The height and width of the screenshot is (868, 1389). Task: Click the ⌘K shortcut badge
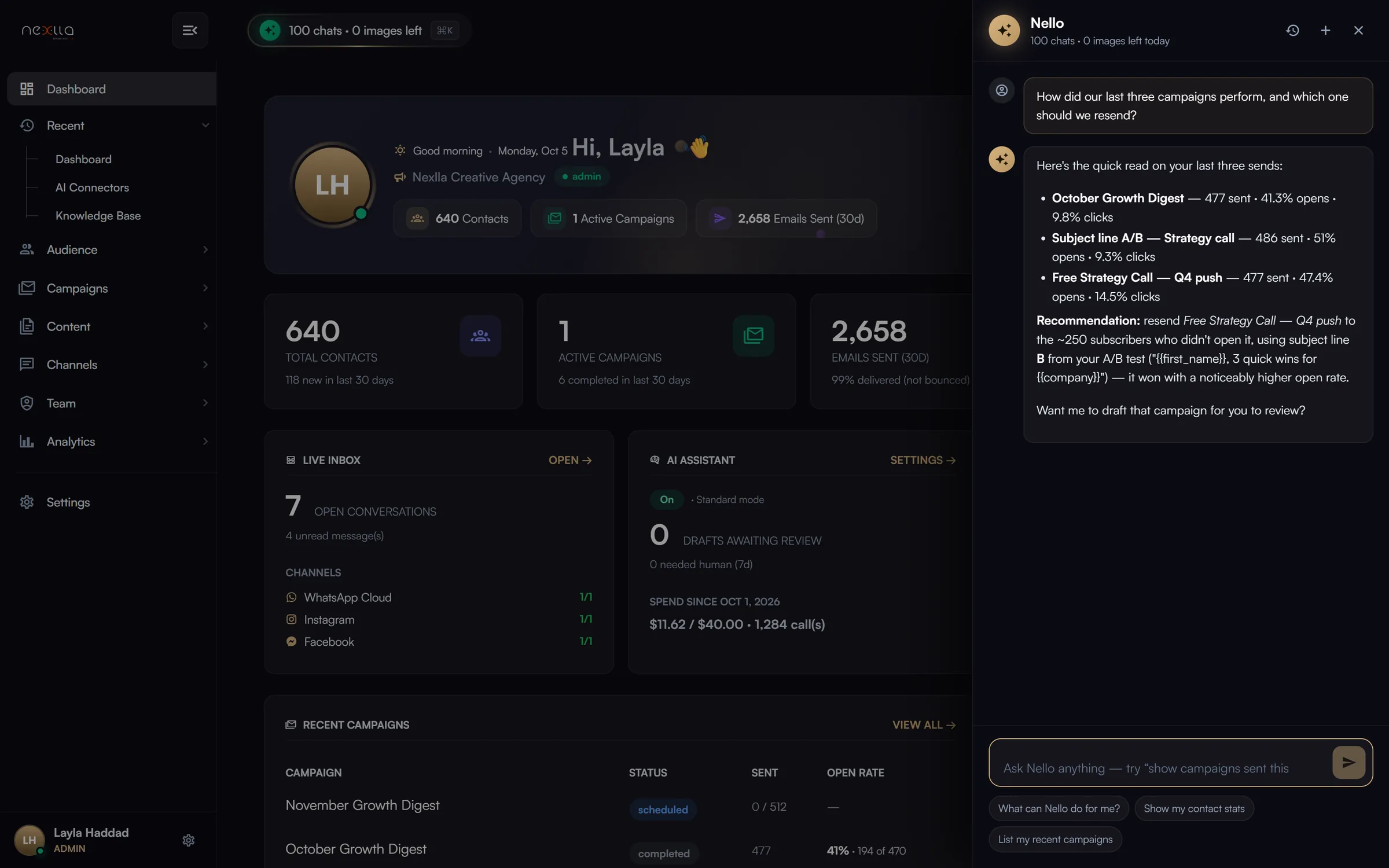(444, 30)
